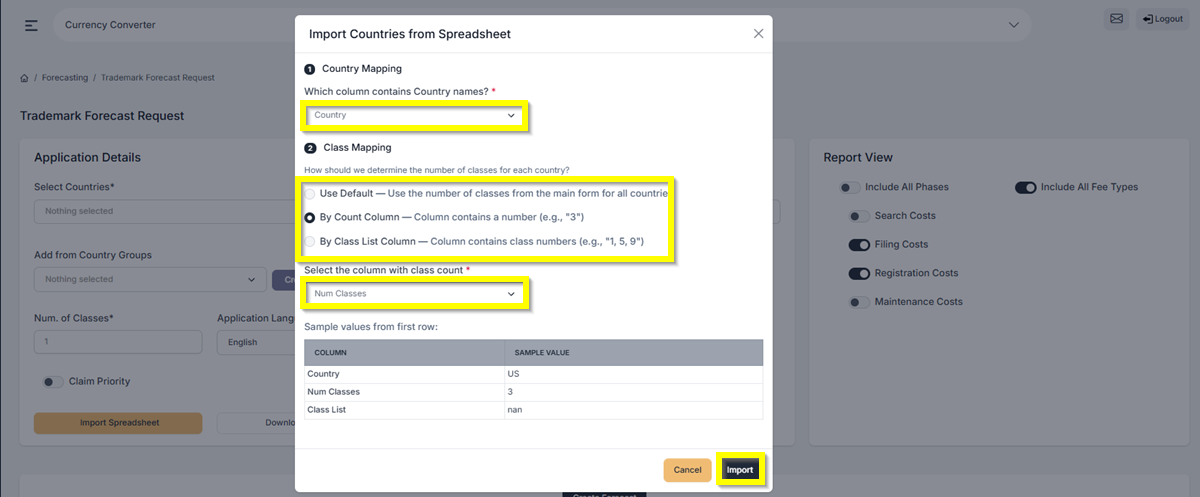Click the Num. of Classes input field
The width and height of the screenshot is (1200, 497).
pos(118,343)
